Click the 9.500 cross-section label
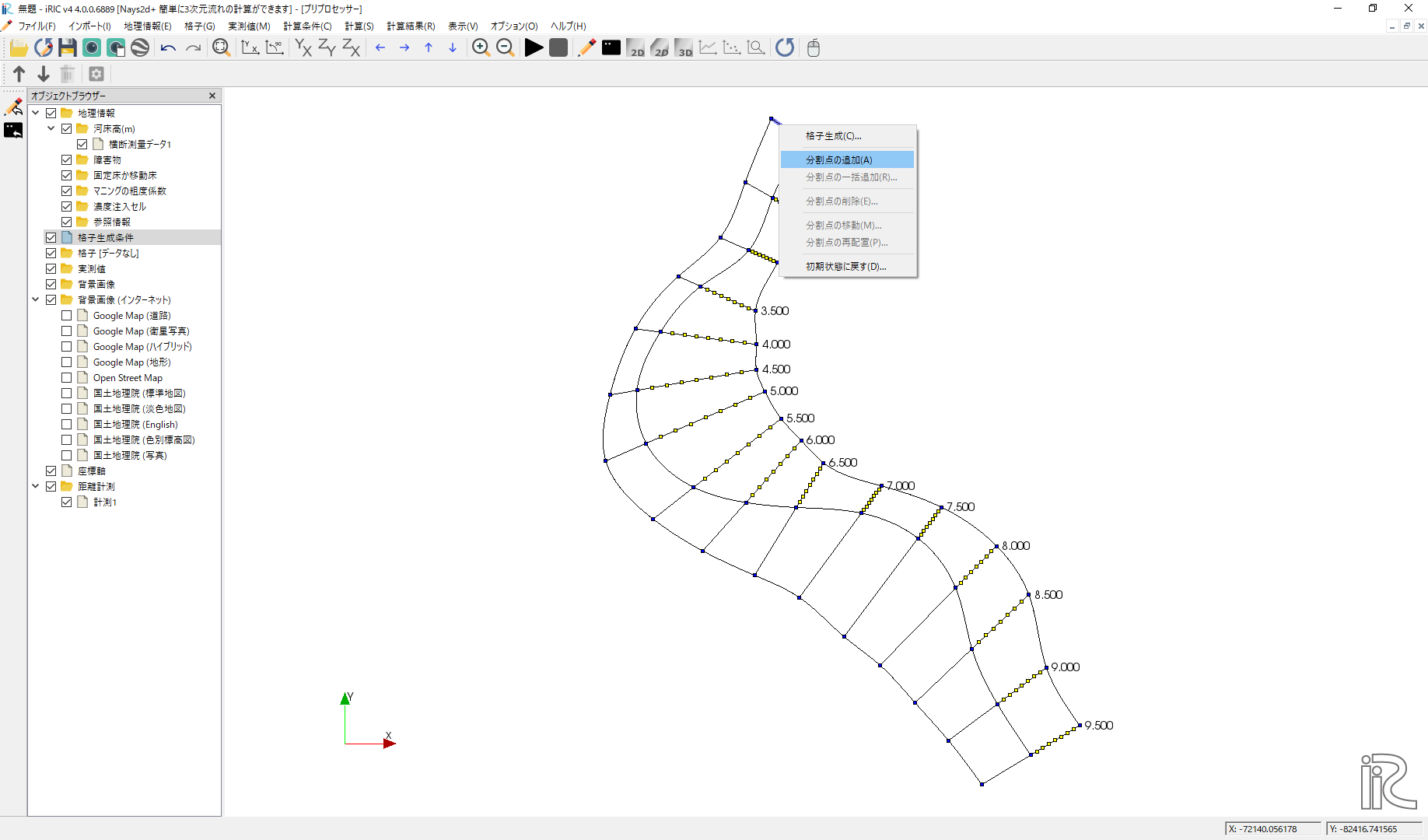Viewport: 1428px width, 840px height. pyautogui.click(x=1099, y=726)
